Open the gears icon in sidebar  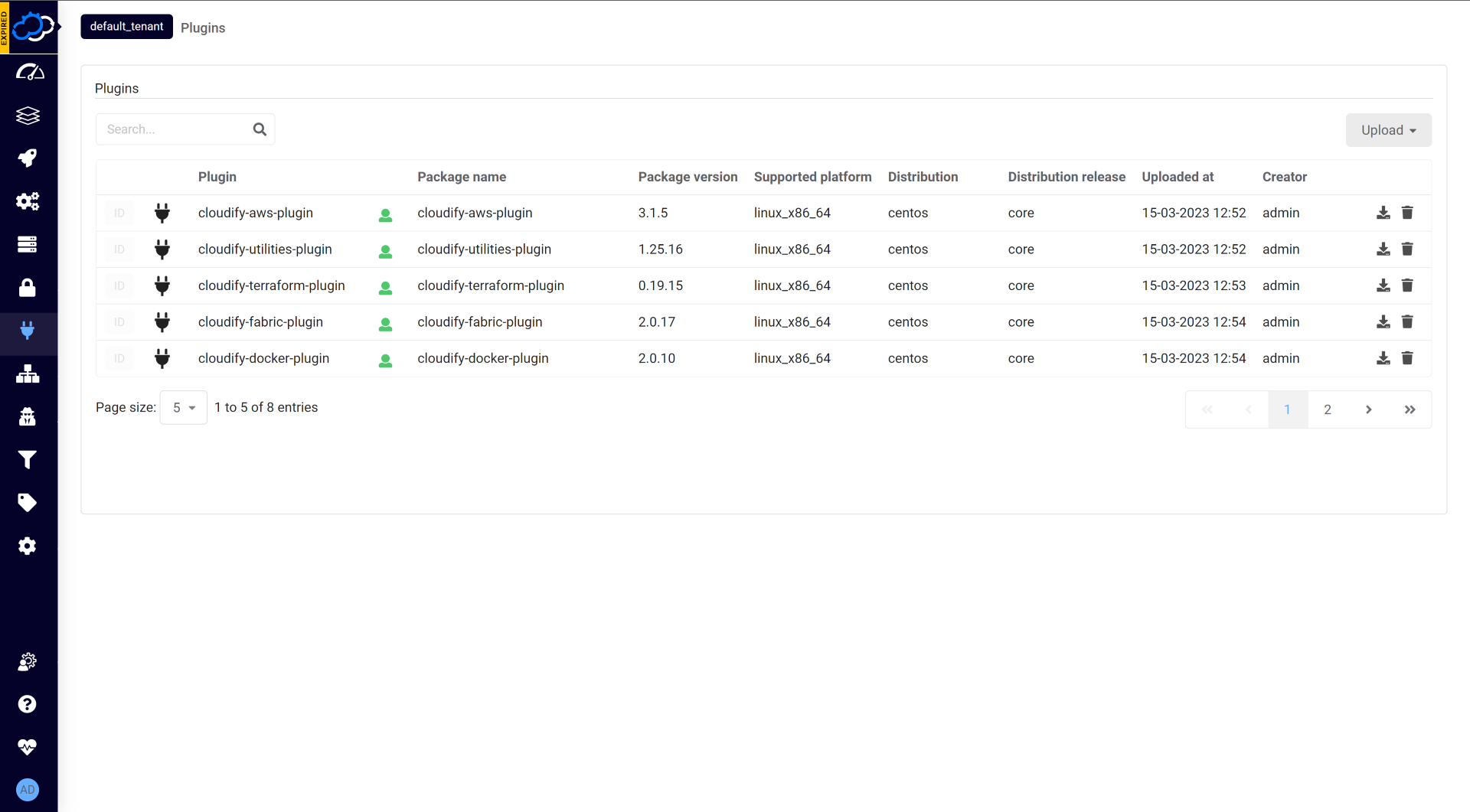28,201
